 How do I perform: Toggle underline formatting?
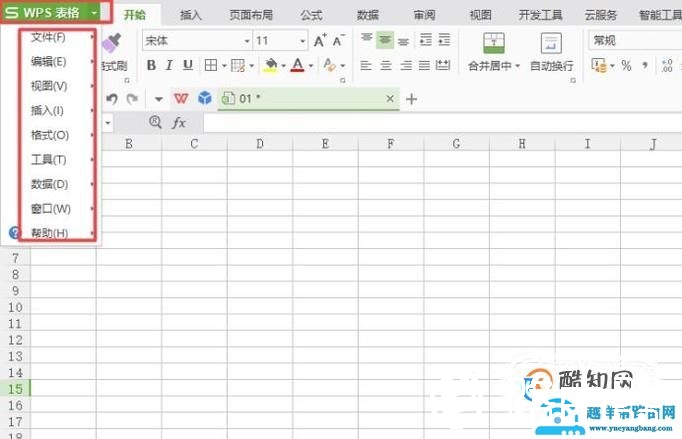point(188,66)
